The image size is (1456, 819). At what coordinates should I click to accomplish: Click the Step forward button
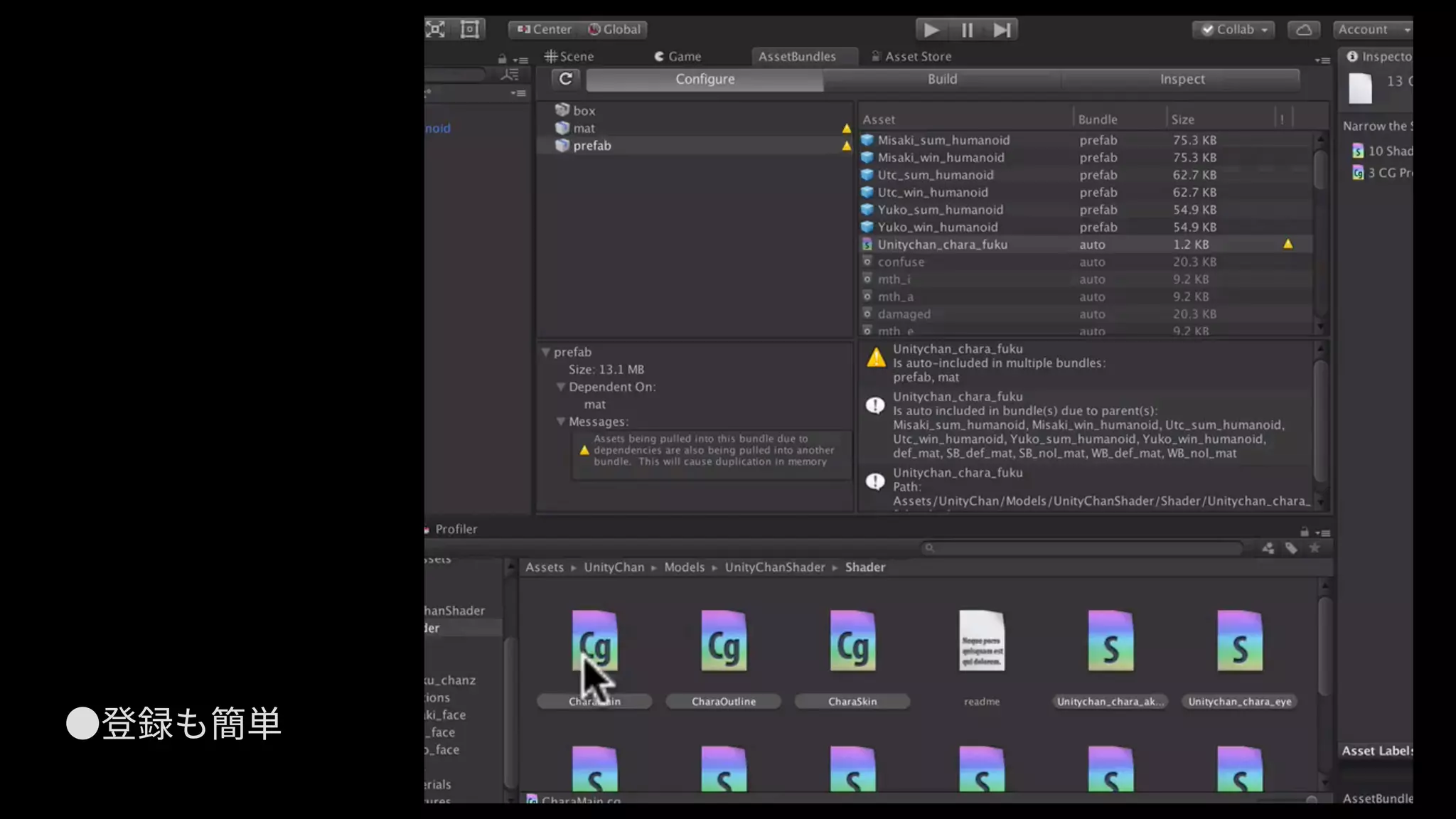pos(1002,30)
